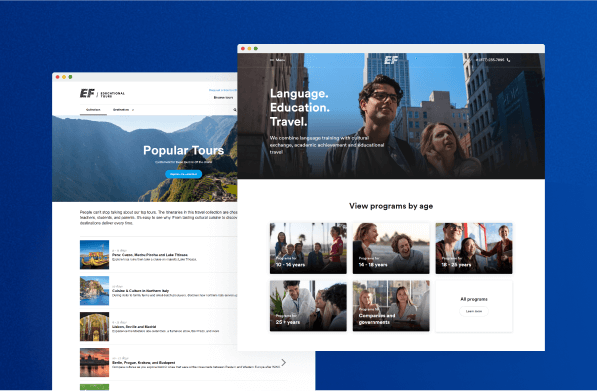Open Programs for 25+ years tile
The height and width of the screenshot is (391, 597).
[x=308, y=306]
